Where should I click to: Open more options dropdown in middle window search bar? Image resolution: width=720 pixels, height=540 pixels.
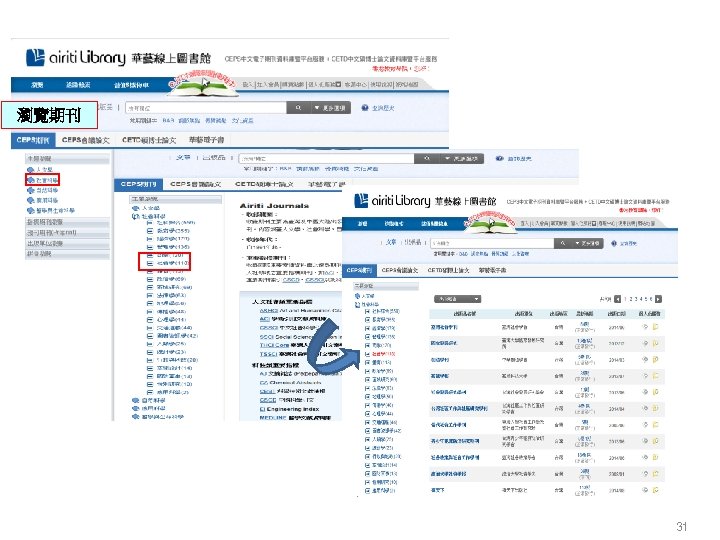[461, 158]
